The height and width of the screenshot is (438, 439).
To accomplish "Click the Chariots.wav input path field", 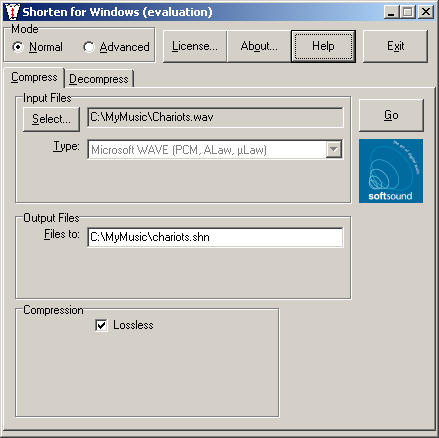I will point(215,117).
